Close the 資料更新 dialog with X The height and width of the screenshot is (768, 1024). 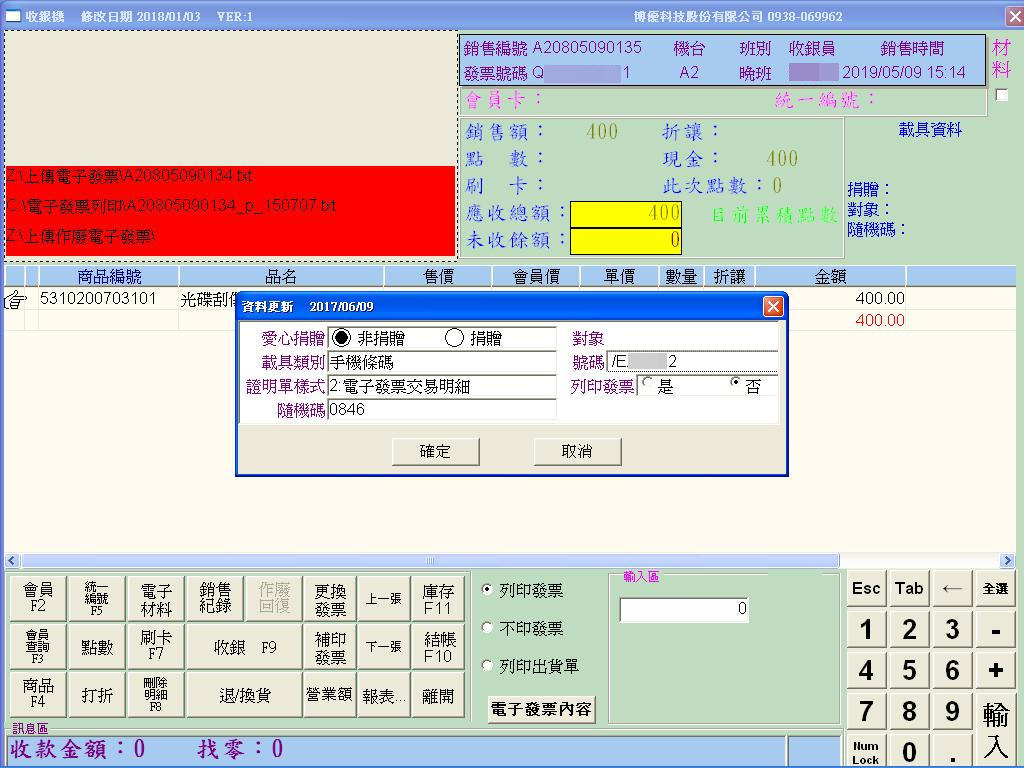pyautogui.click(x=772, y=307)
